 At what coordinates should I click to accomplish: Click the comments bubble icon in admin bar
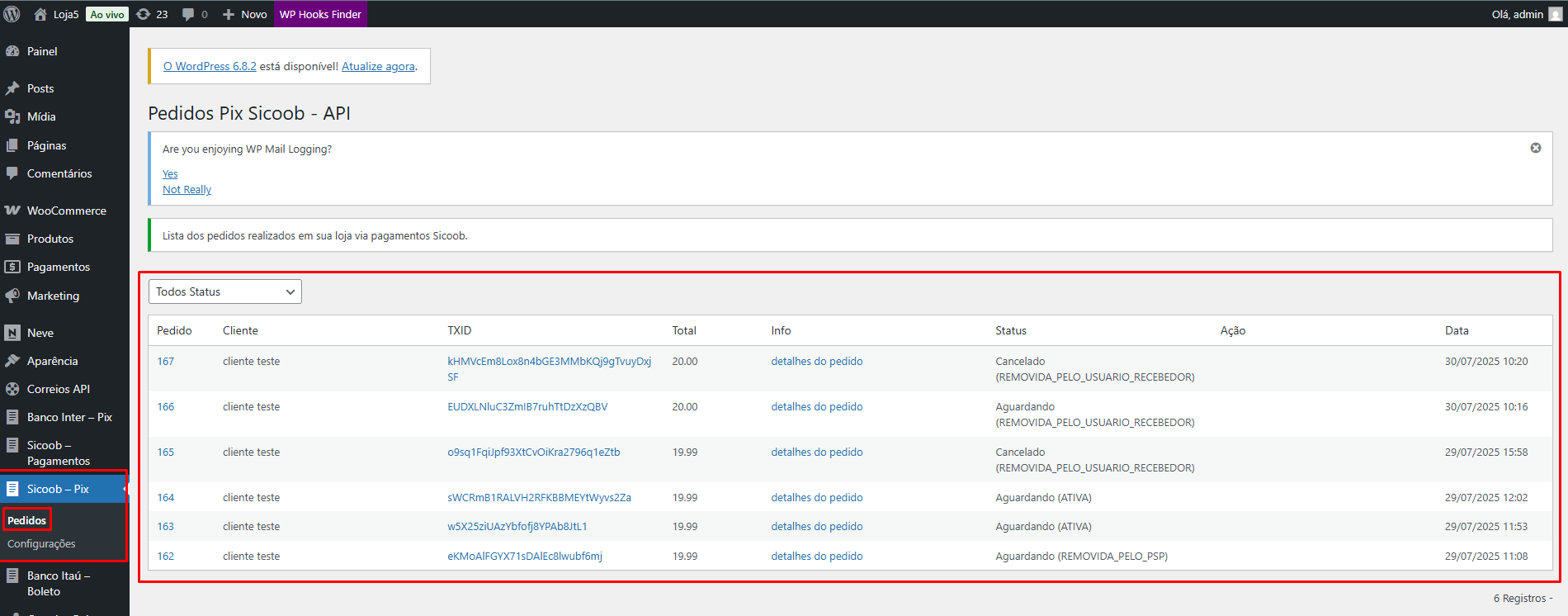click(194, 14)
